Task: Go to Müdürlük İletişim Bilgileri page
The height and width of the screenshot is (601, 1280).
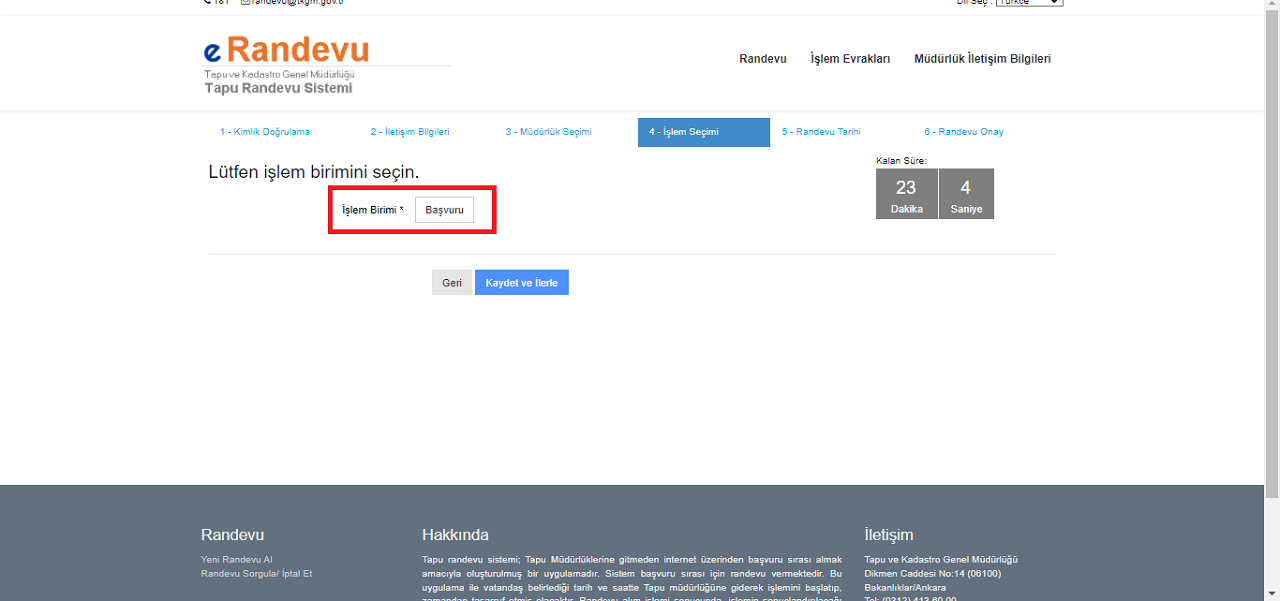Action: tap(982, 59)
